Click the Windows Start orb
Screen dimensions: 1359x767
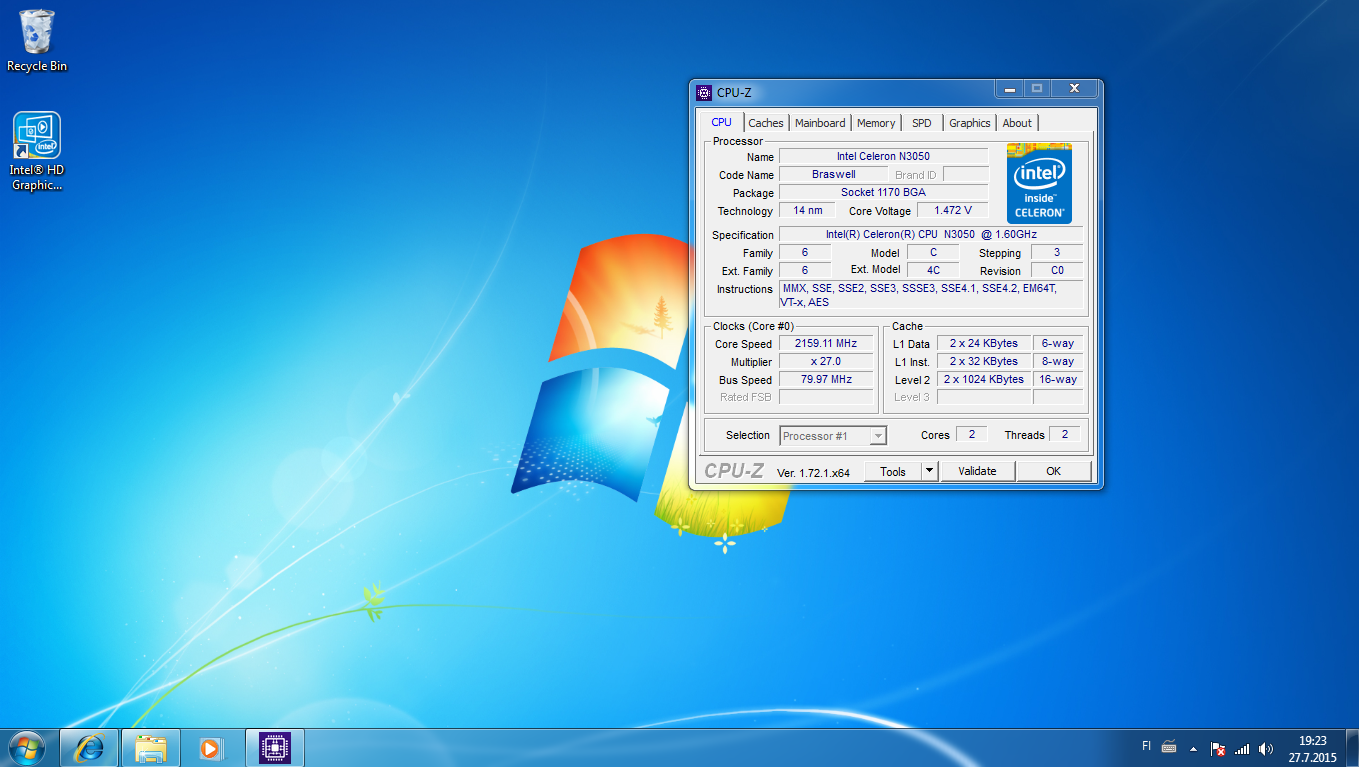point(27,747)
